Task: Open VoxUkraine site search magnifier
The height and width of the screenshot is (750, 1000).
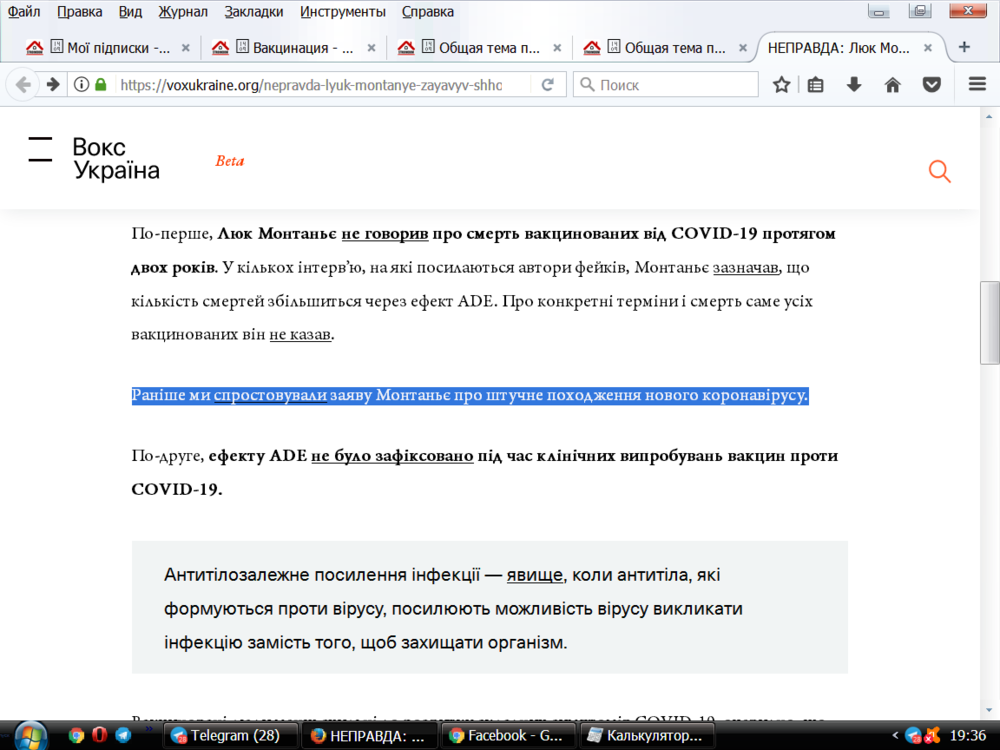Action: pos(940,171)
